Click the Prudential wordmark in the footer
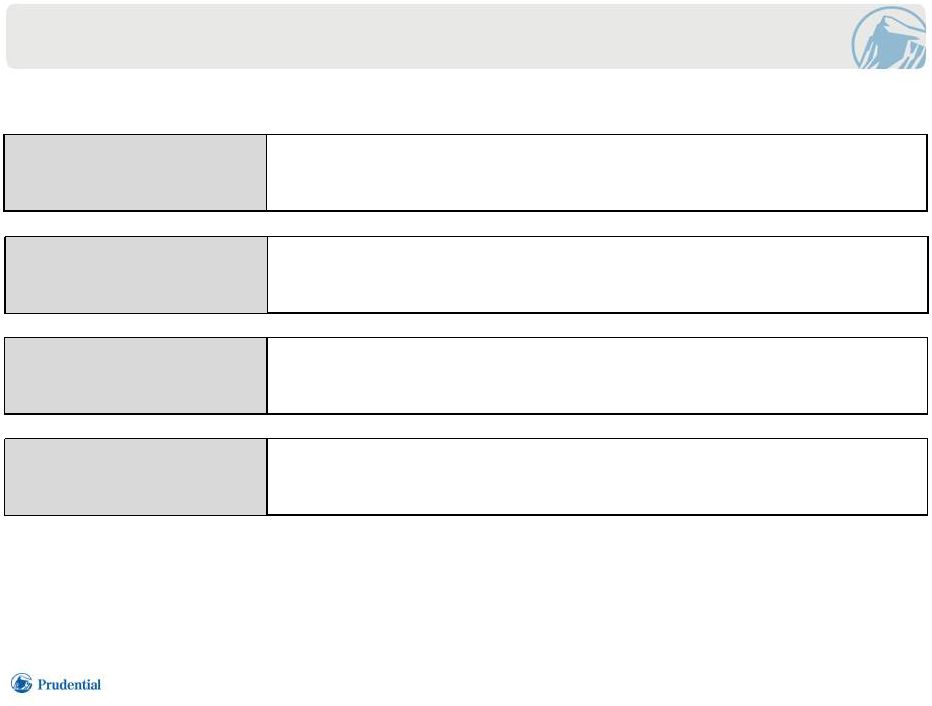Screen dimensions: 932x706 69,684
